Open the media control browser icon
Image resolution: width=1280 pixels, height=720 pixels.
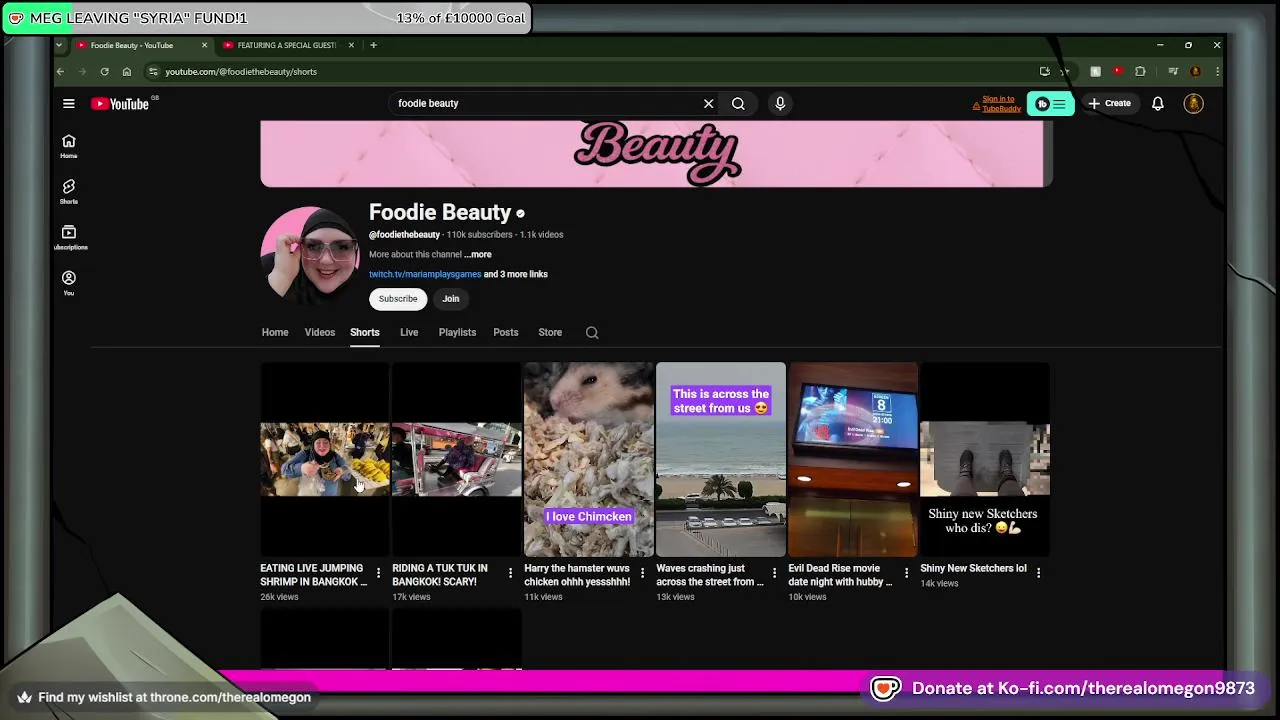pyautogui.click(x=1173, y=71)
